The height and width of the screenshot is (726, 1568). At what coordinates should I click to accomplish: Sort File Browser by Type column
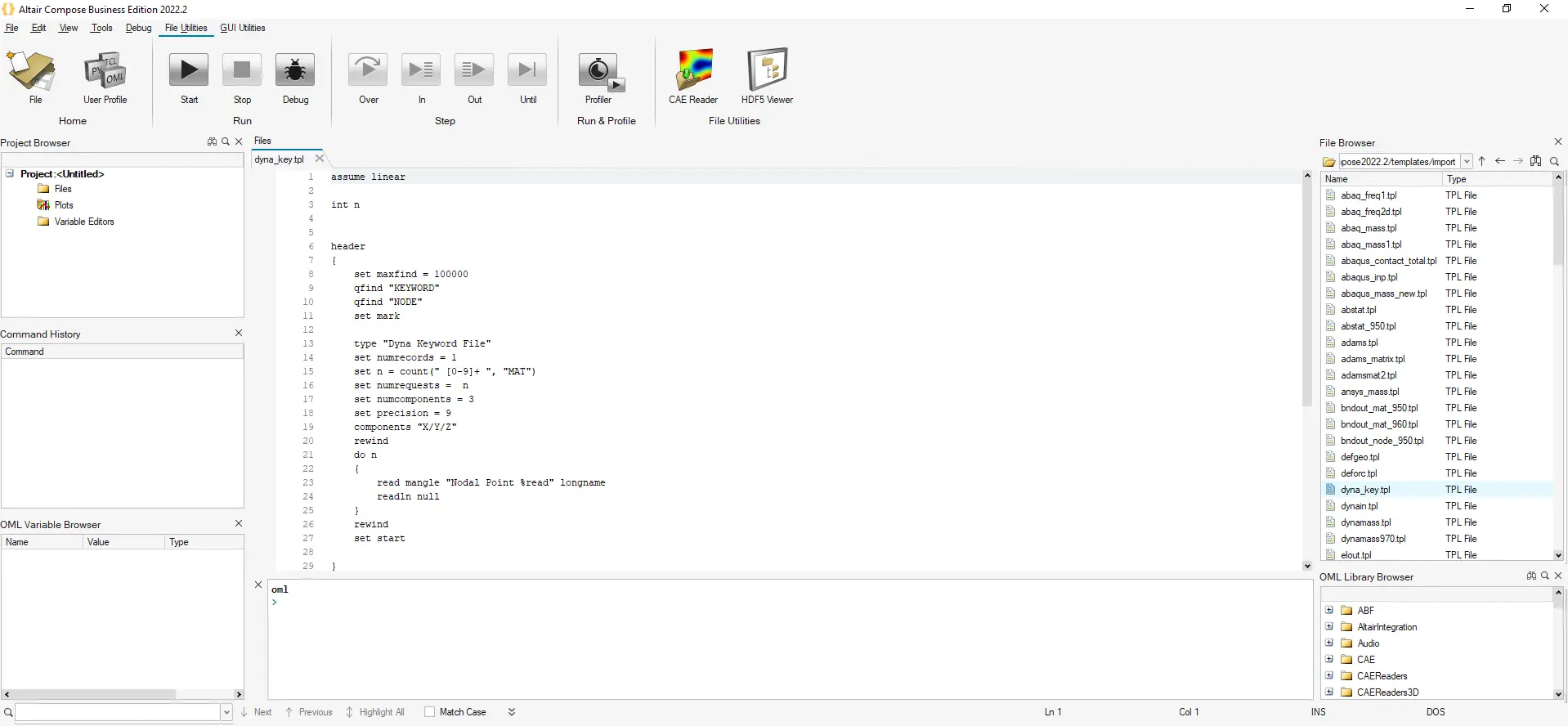1497,179
